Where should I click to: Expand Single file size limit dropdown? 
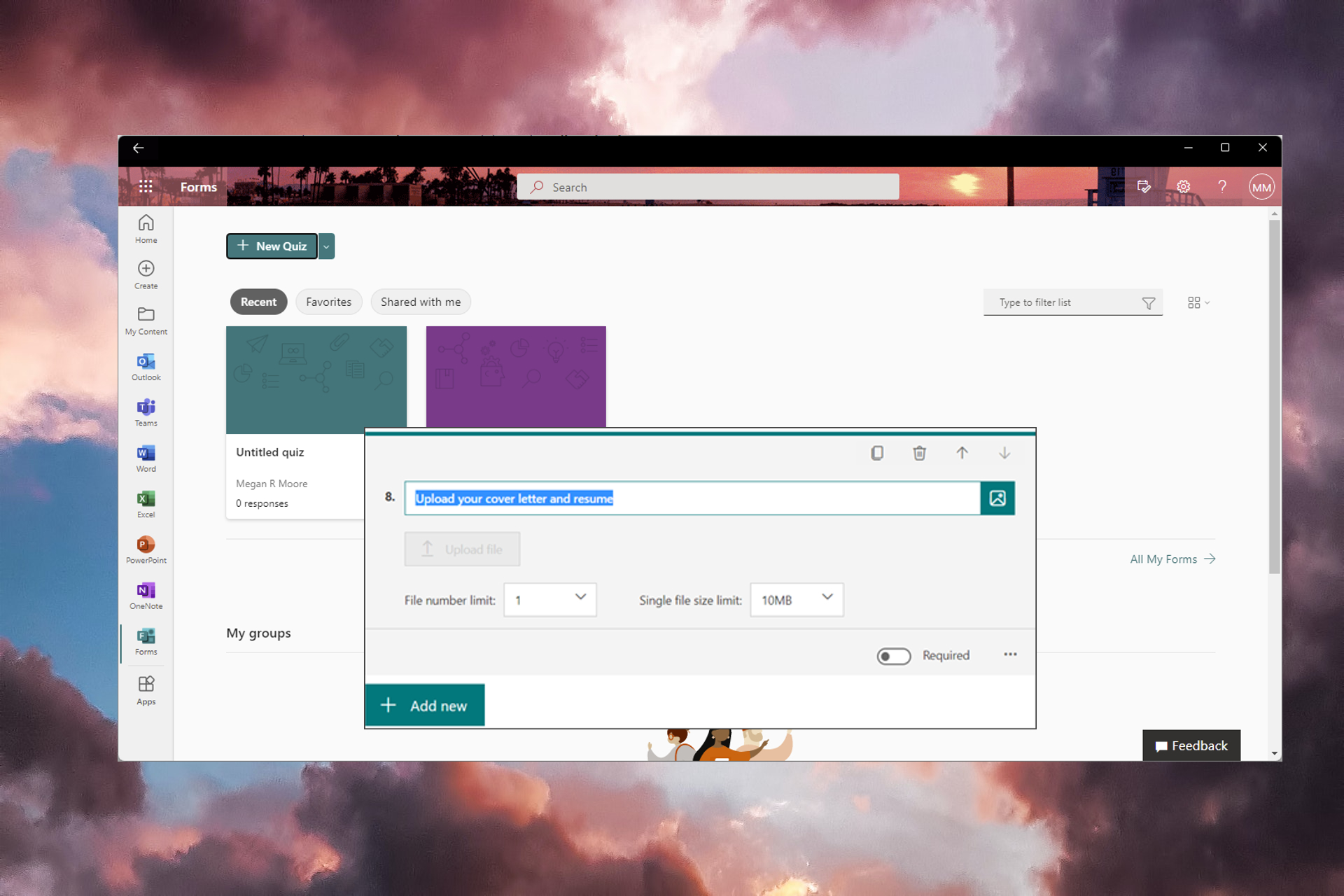click(797, 600)
